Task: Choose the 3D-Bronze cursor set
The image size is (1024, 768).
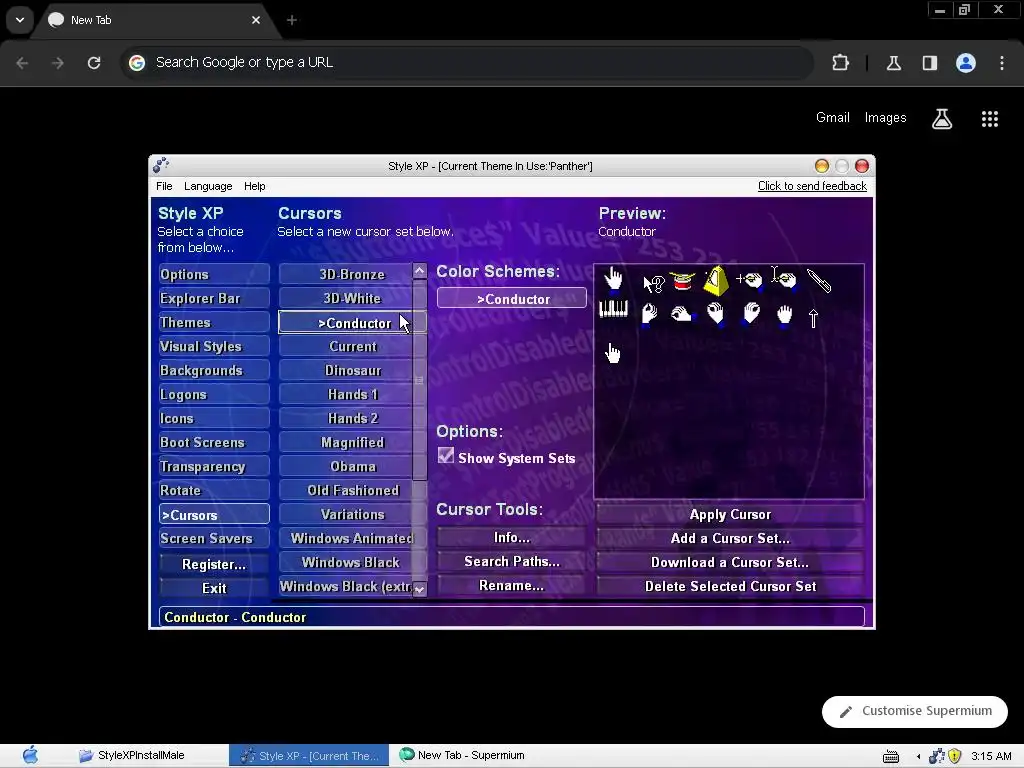Action: 346,274
